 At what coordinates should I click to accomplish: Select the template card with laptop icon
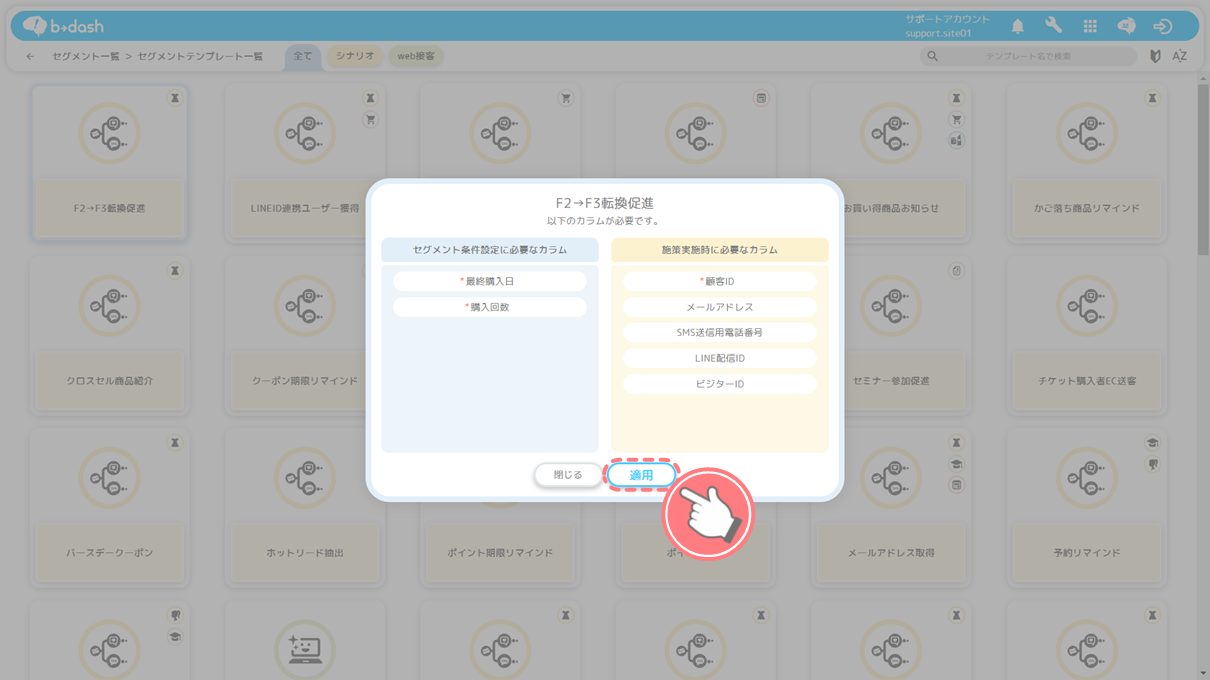pyautogui.click(x=304, y=641)
